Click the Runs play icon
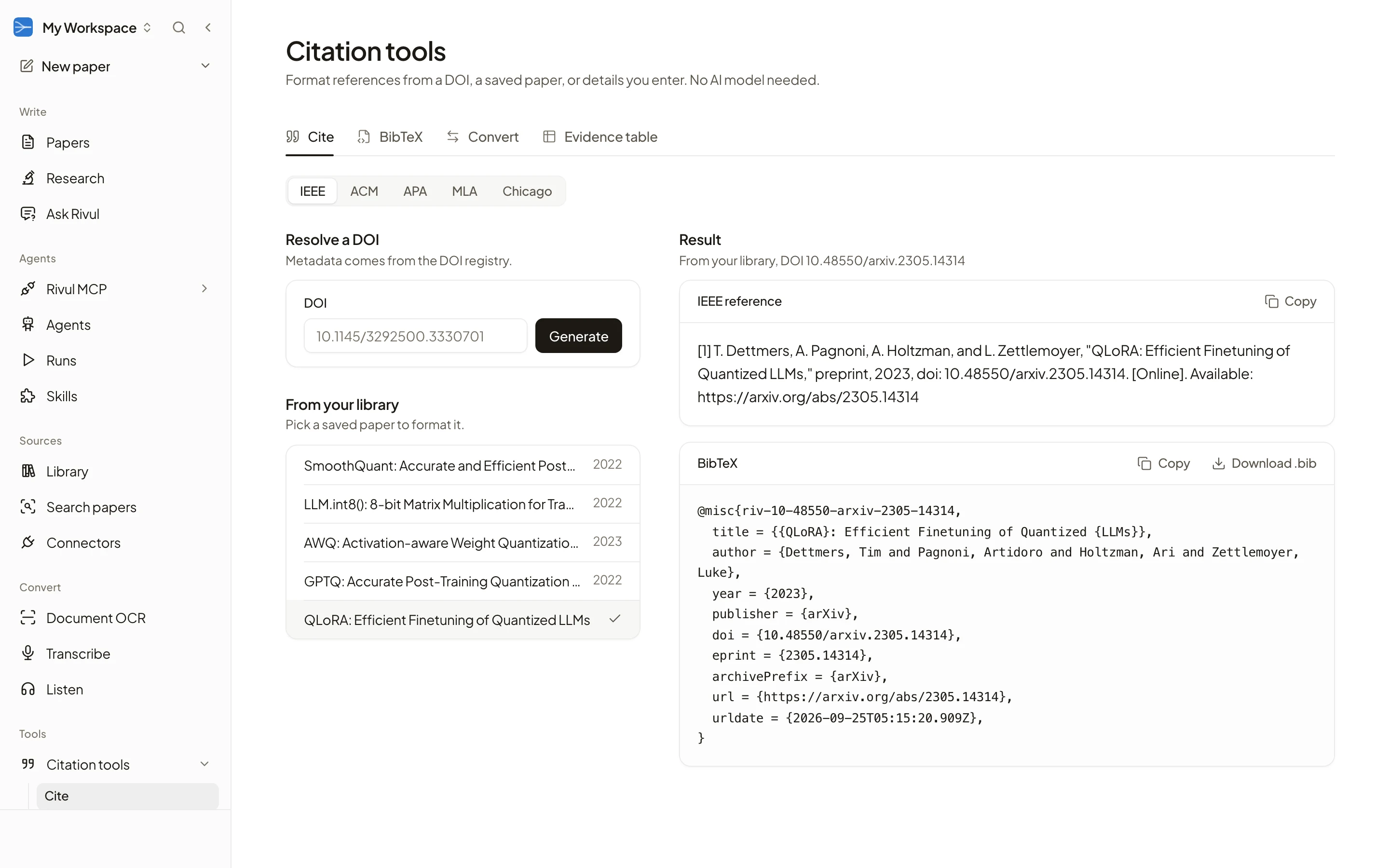The width and height of the screenshot is (1389, 868). click(28, 360)
